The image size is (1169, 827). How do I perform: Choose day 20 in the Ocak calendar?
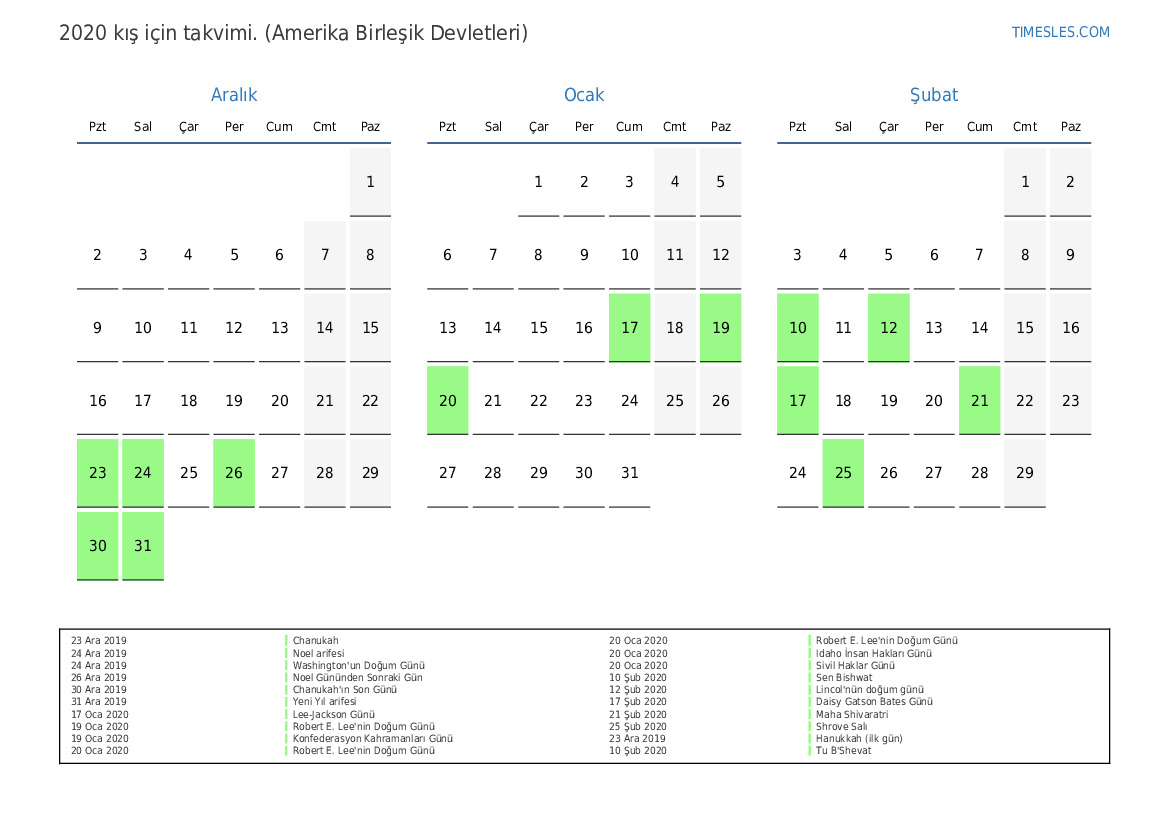tap(448, 401)
